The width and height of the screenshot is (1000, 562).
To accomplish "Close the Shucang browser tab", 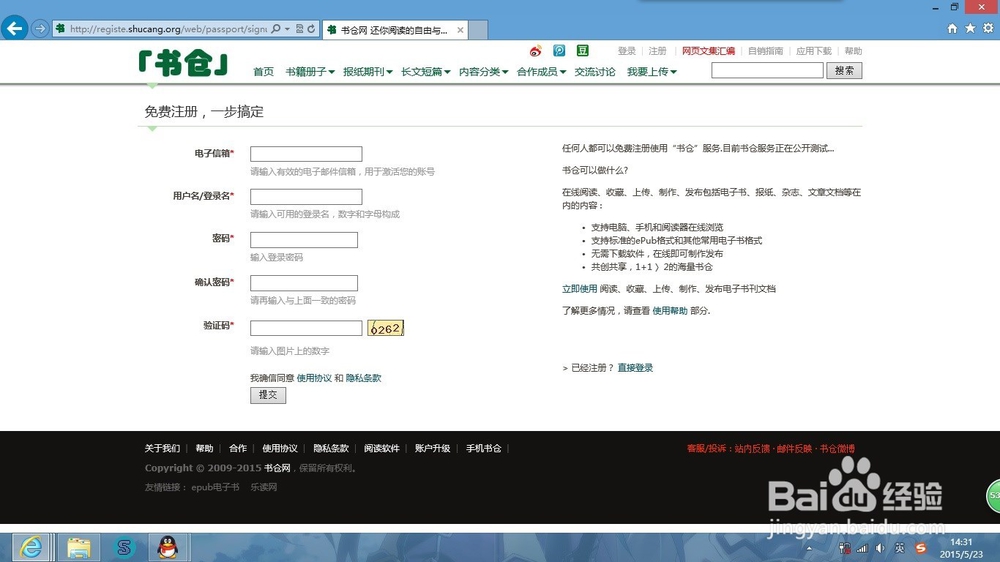I will point(460,30).
